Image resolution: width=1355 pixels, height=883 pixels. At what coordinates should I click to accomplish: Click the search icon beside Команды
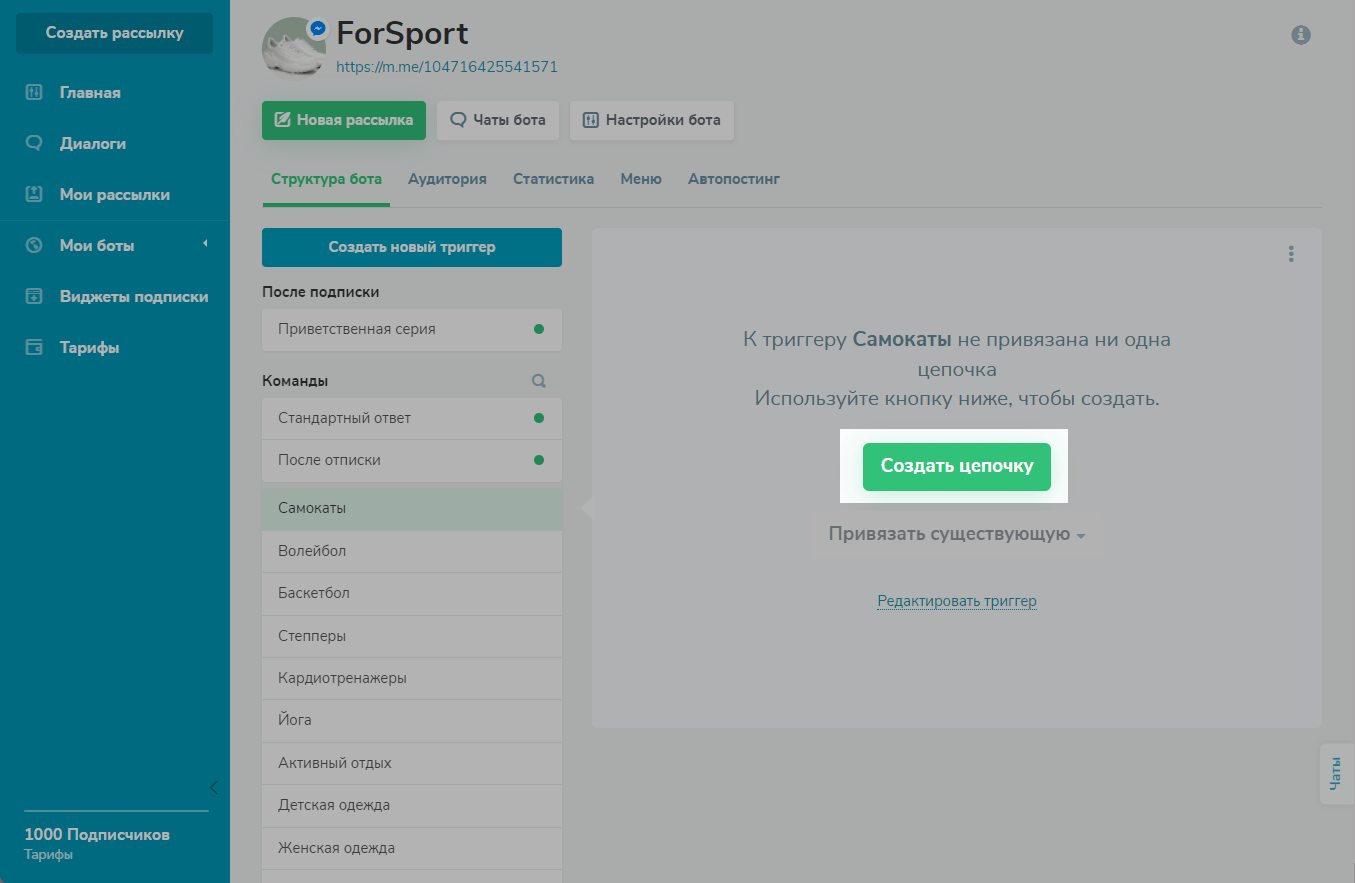click(539, 381)
